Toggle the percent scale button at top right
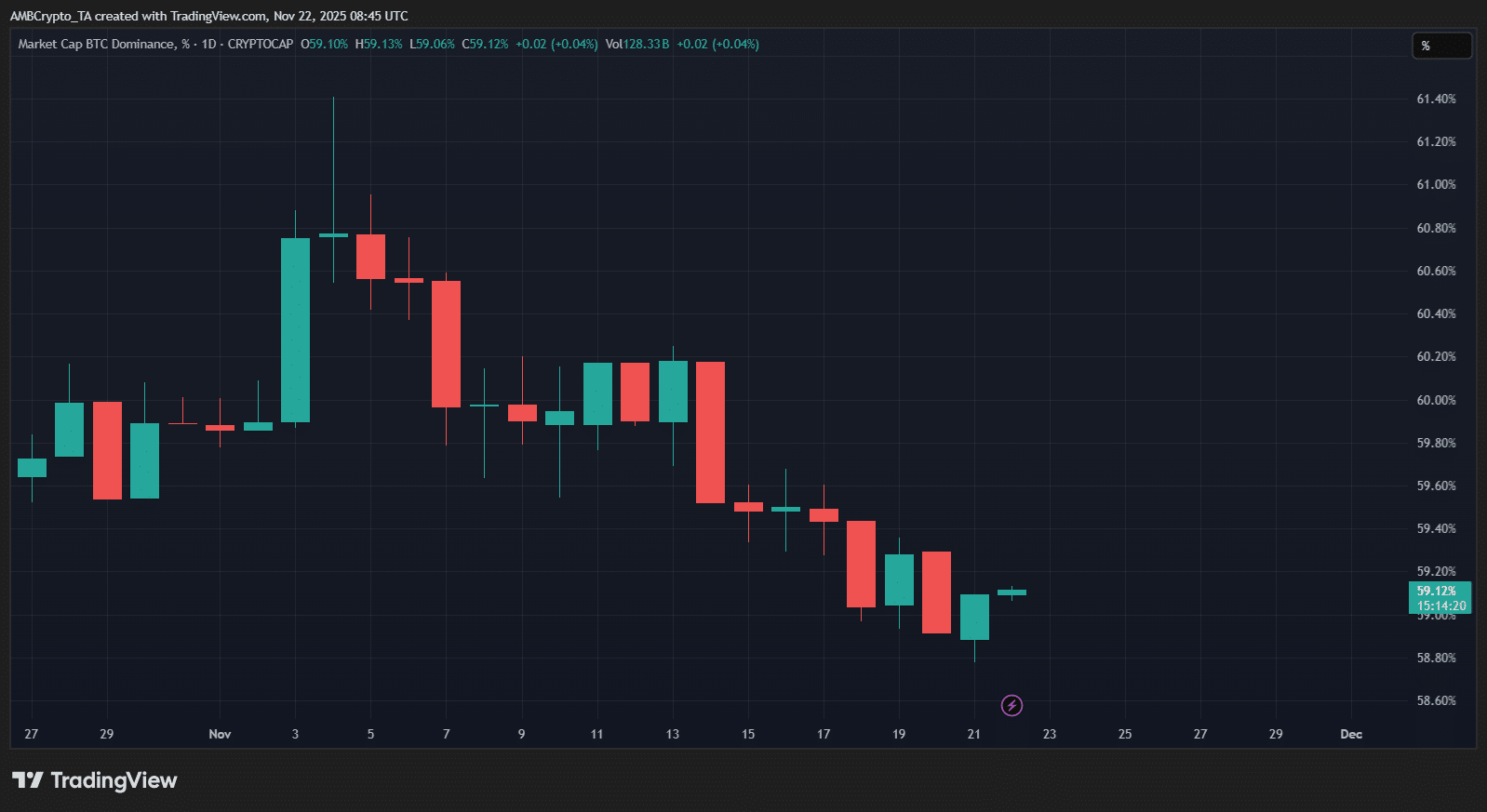 (x=1440, y=46)
